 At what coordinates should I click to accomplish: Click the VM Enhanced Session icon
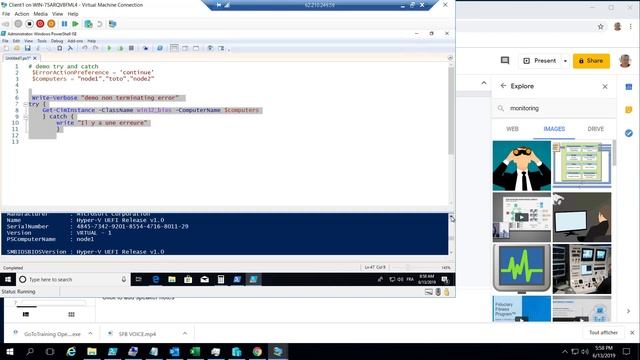[x=112, y=24]
